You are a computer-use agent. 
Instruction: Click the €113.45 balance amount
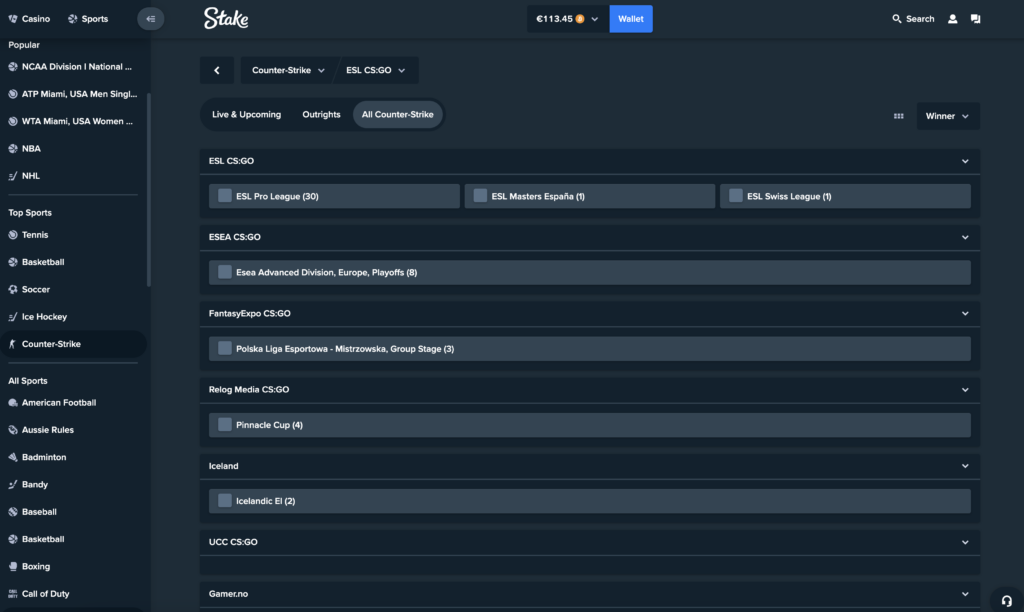[554, 19]
